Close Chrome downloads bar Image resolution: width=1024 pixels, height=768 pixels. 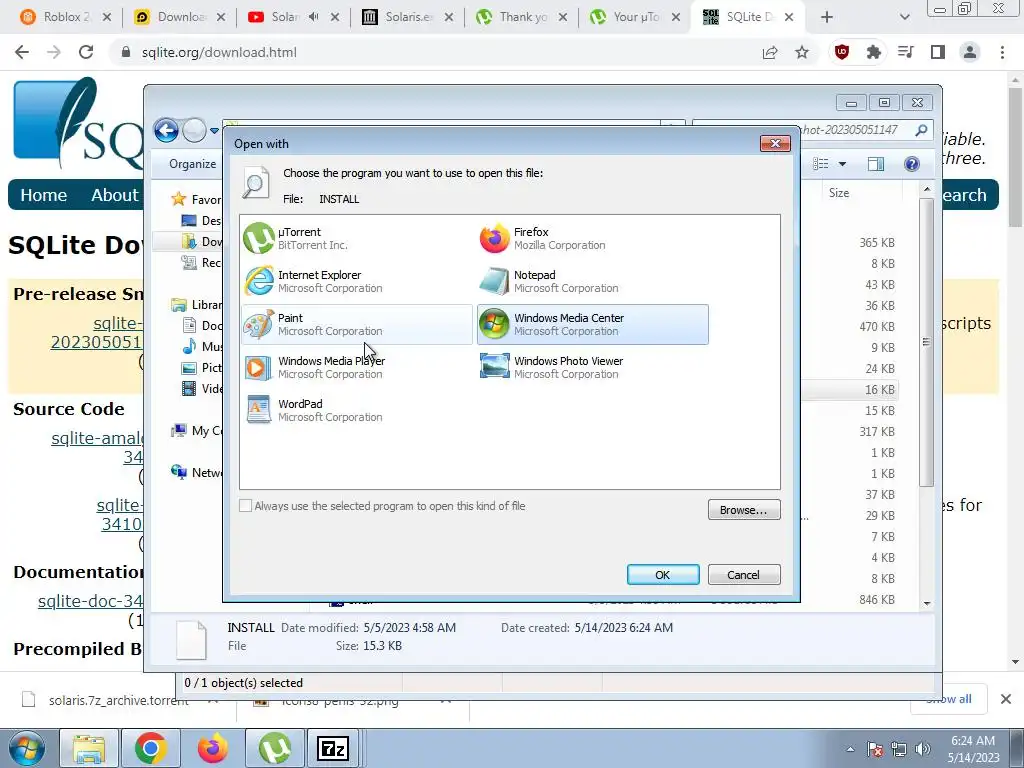[1006, 699]
